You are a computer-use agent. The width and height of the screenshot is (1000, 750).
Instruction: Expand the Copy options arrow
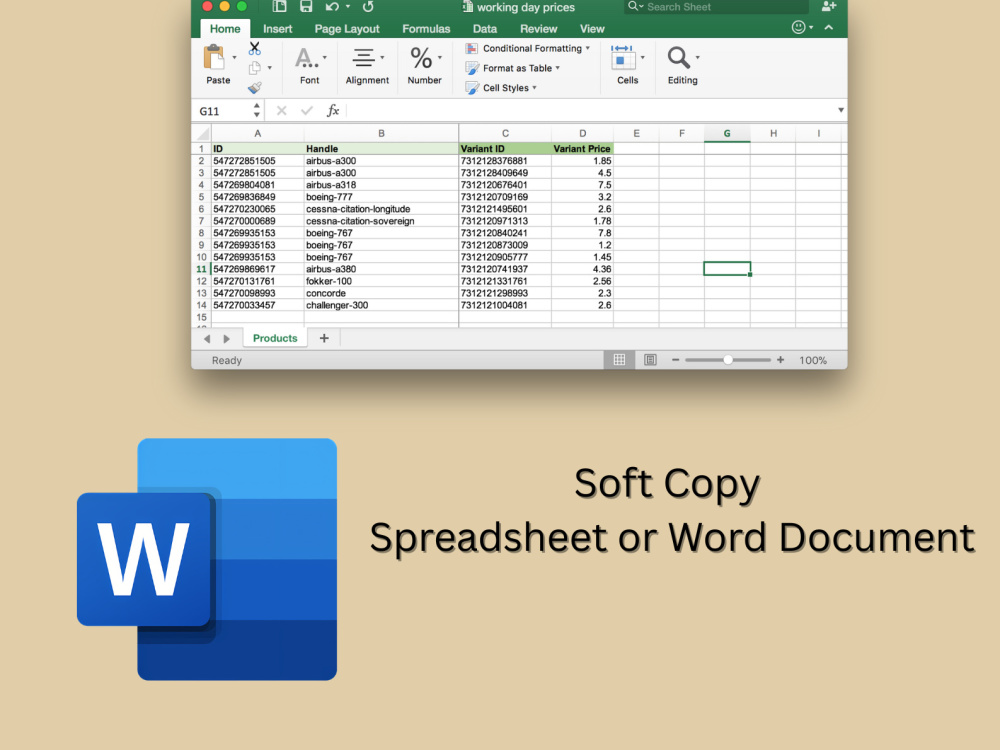coord(270,68)
